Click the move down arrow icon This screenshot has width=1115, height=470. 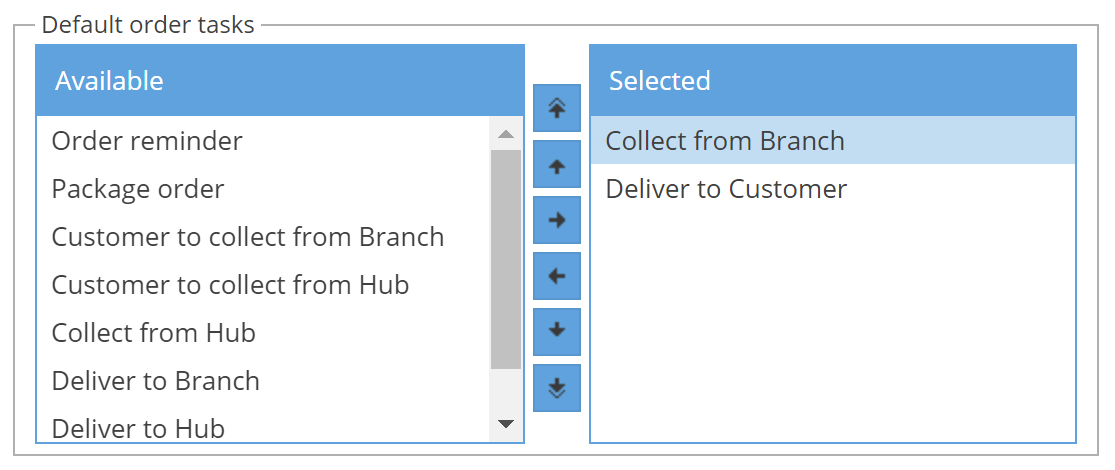click(x=557, y=331)
